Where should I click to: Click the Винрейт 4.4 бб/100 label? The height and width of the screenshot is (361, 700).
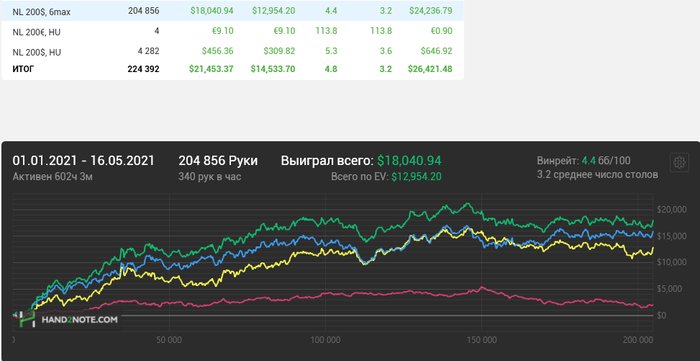pos(583,161)
